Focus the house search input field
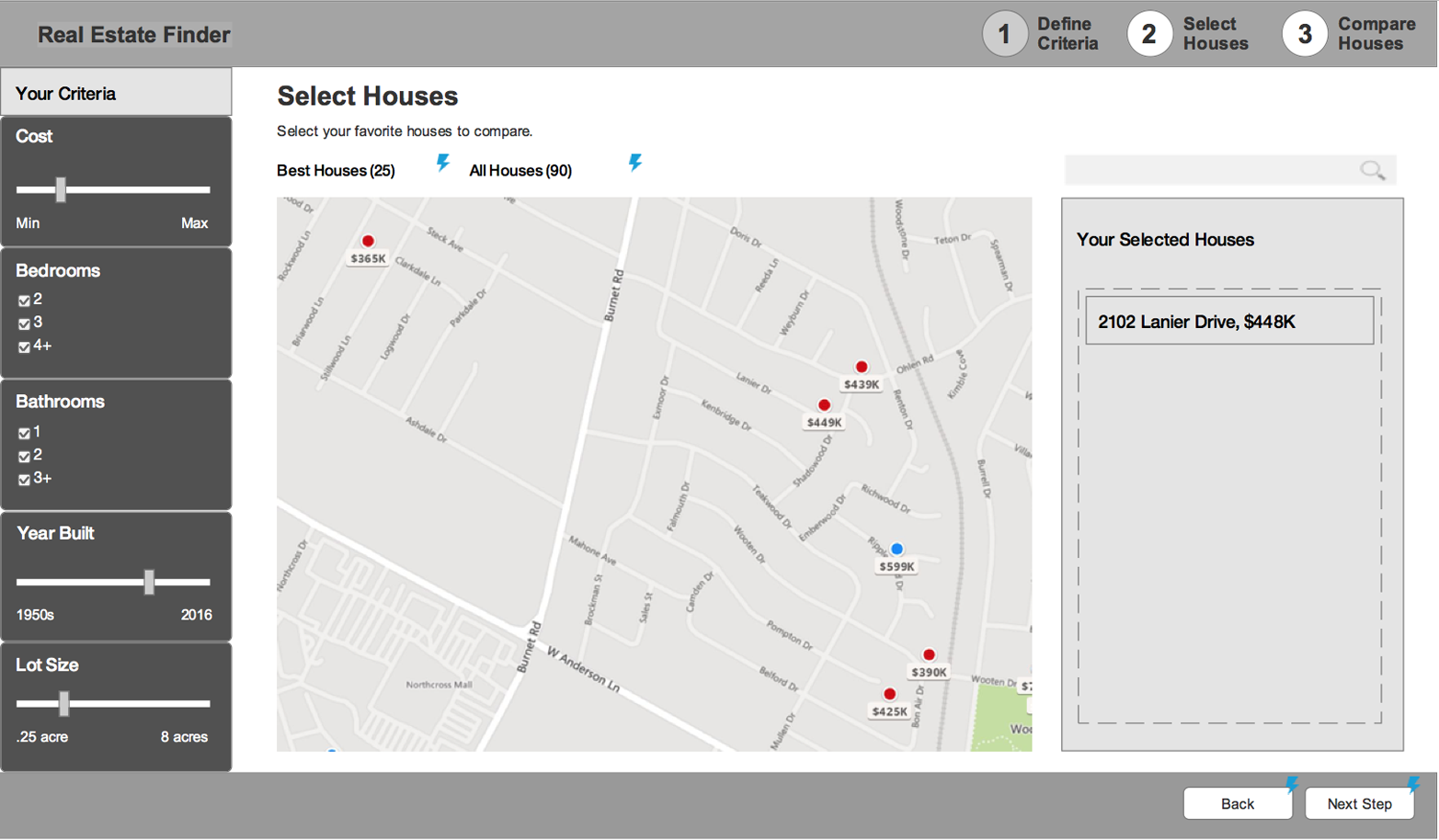Viewport: 1439px width, 840px height. (1230, 170)
